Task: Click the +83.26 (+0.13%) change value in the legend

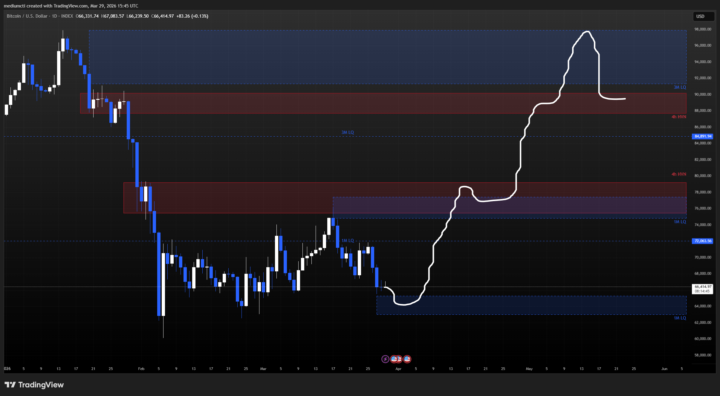Action: click(x=192, y=16)
